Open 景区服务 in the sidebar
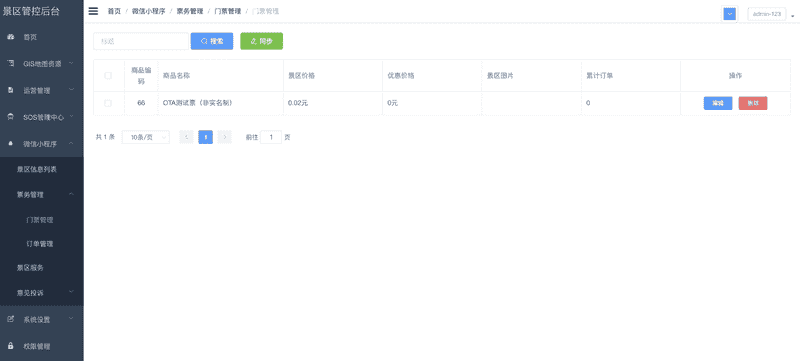The width and height of the screenshot is (800, 361). [30, 268]
